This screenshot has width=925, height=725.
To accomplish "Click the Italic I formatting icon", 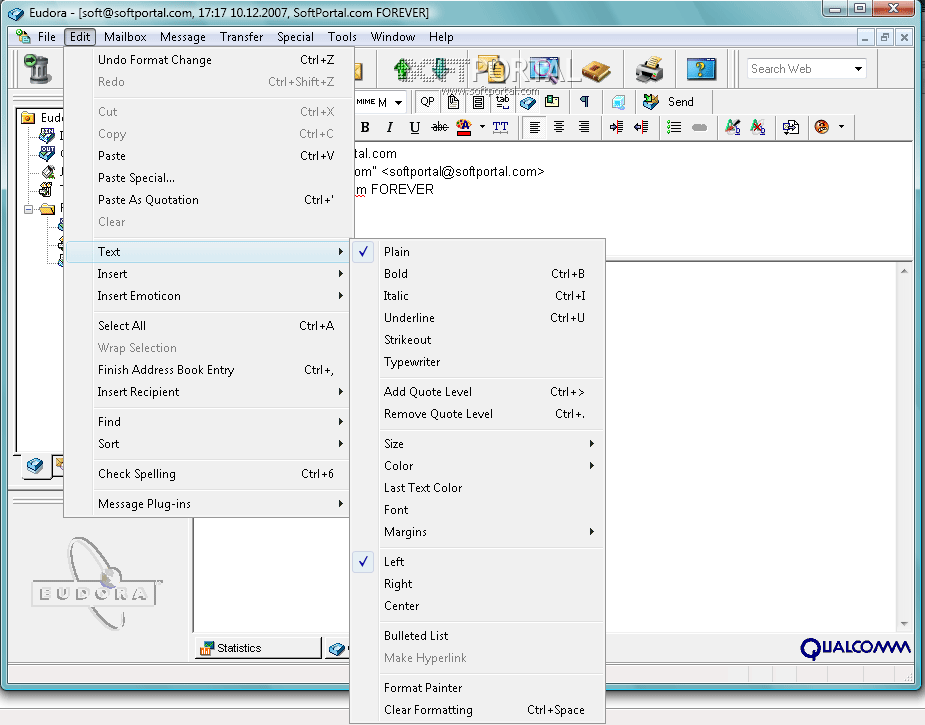I will click(x=389, y=127).
